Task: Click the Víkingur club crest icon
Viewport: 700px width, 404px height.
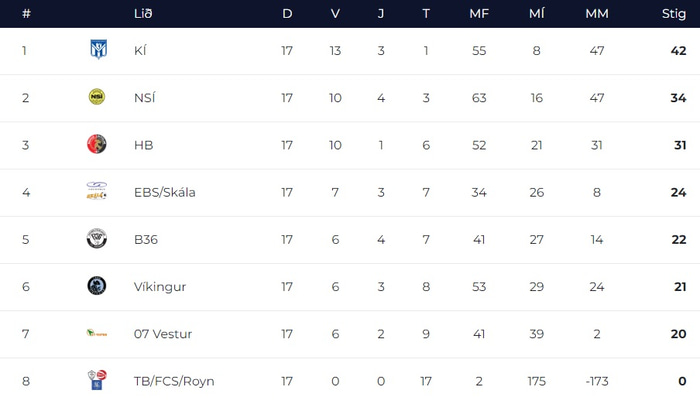Action: click(97, 286)
